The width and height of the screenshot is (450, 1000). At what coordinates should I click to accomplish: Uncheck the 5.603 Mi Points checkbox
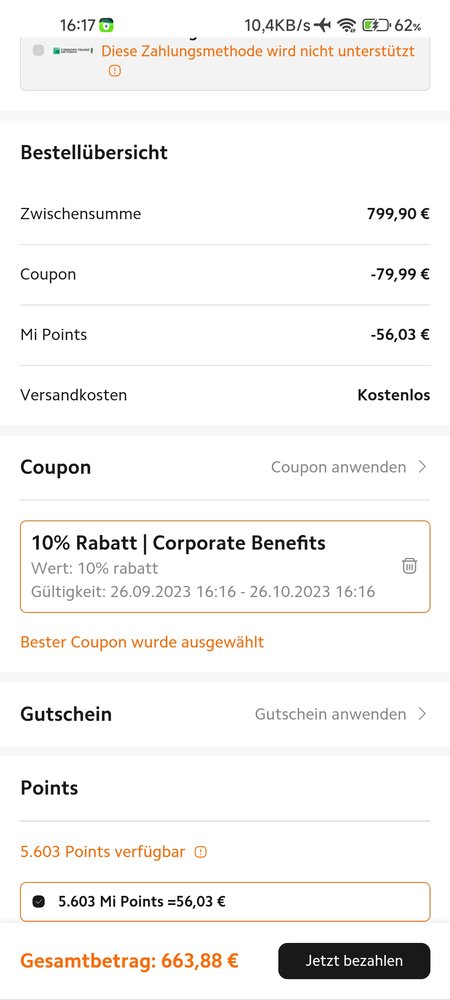coord(38,902)
